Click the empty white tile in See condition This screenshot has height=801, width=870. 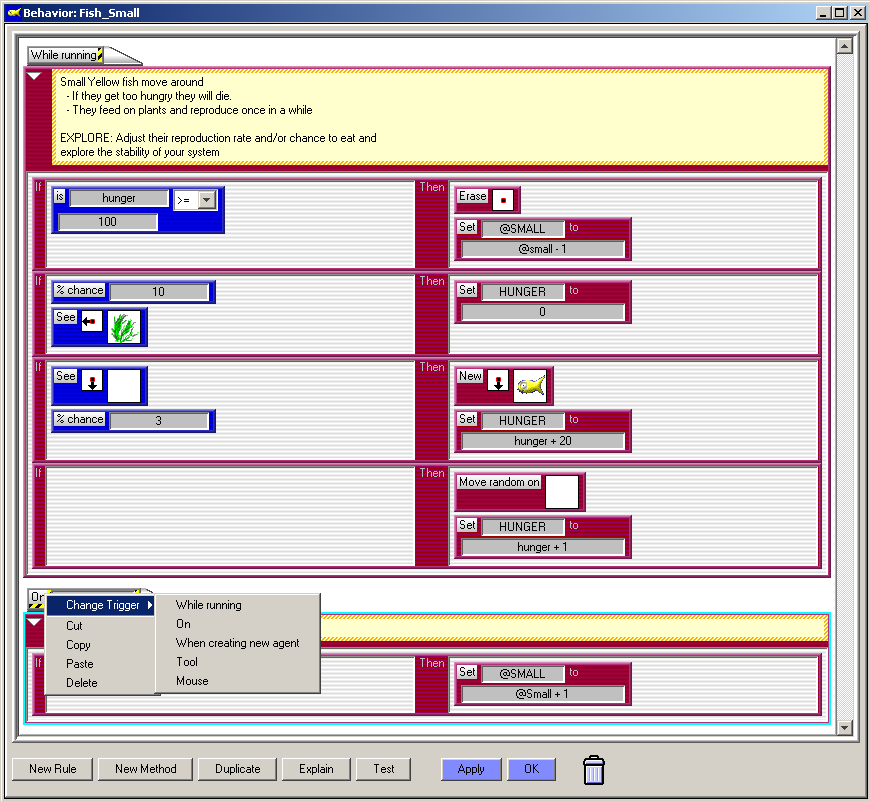pyautogui.click(x=124, y=386)
